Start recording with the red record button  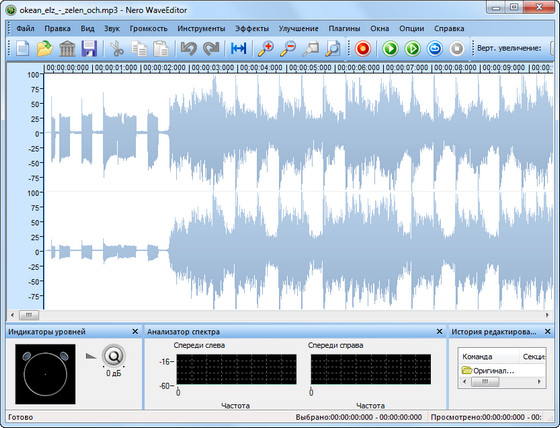click(363, 49)
